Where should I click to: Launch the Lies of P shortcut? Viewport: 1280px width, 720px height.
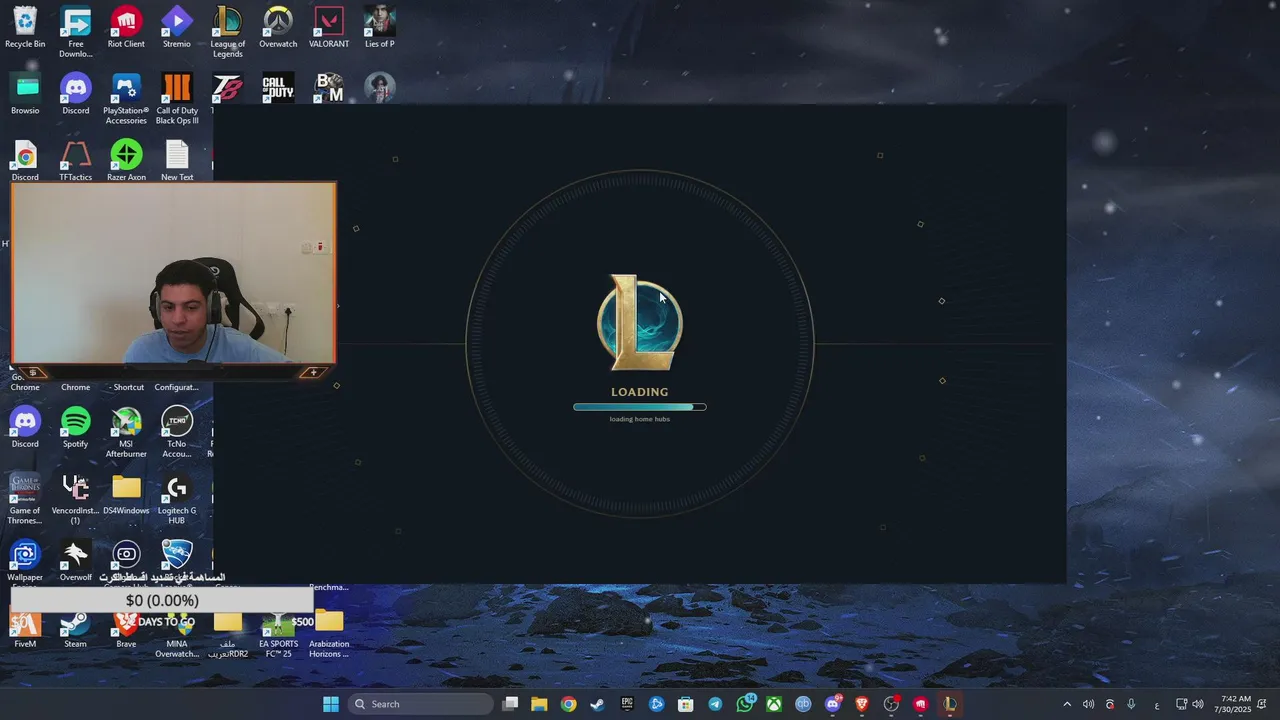tap(379, 27)
